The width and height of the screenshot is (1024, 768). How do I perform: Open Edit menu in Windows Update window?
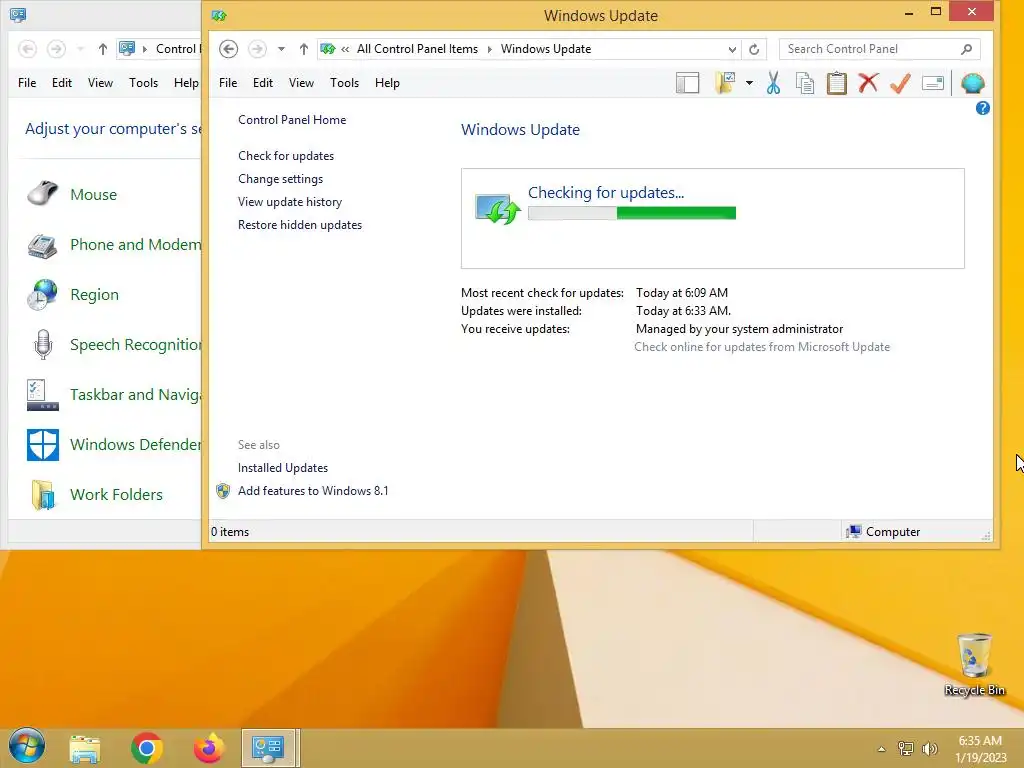263,83
